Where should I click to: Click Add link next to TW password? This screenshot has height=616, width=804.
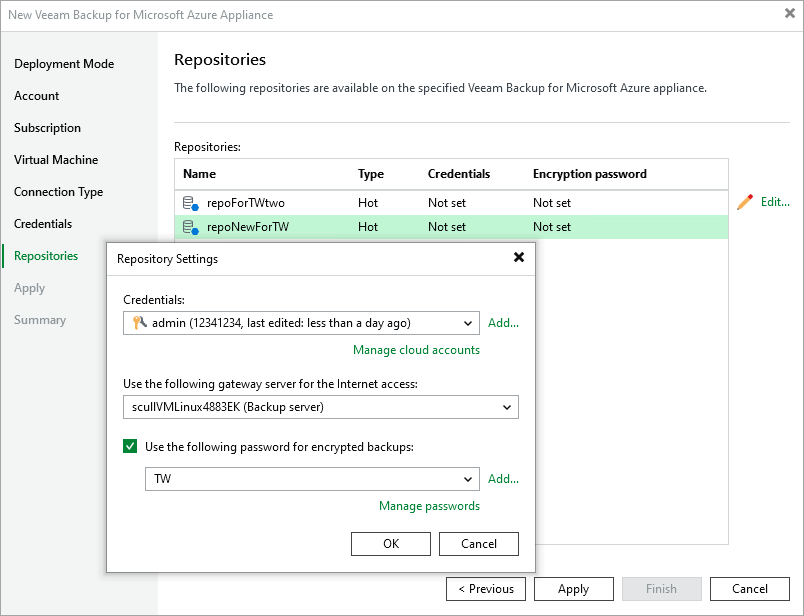pos(503,479)
